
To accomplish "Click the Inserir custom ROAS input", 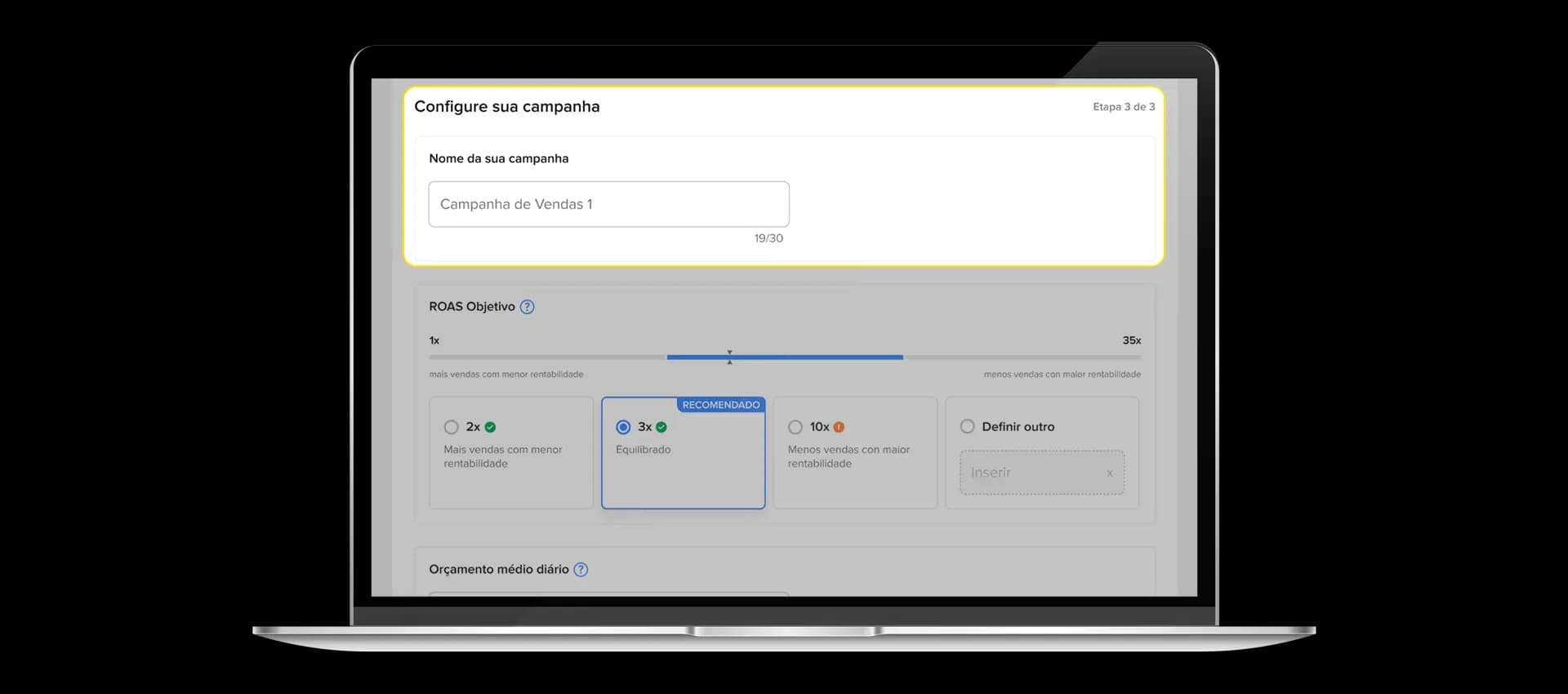I will [1042, 473].
